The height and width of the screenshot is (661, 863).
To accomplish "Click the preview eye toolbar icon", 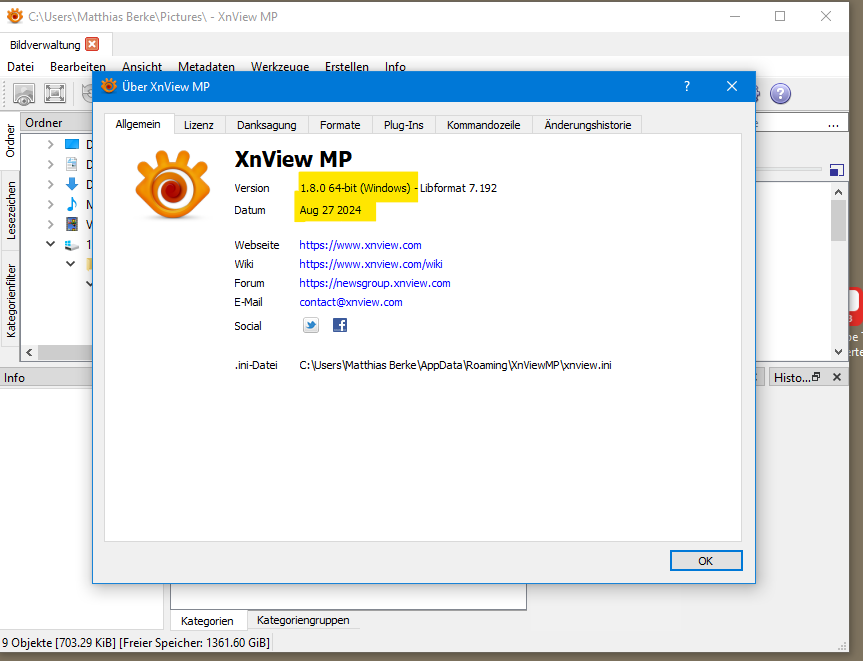I will [x=24, y=94].
